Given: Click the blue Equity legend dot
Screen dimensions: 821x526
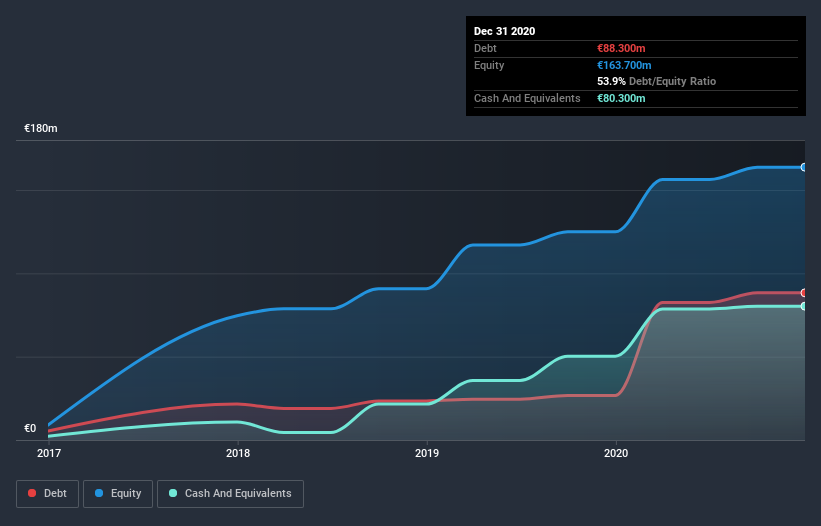Looking at the screenshot, I should pyautogui.click(x=99, y=493).
